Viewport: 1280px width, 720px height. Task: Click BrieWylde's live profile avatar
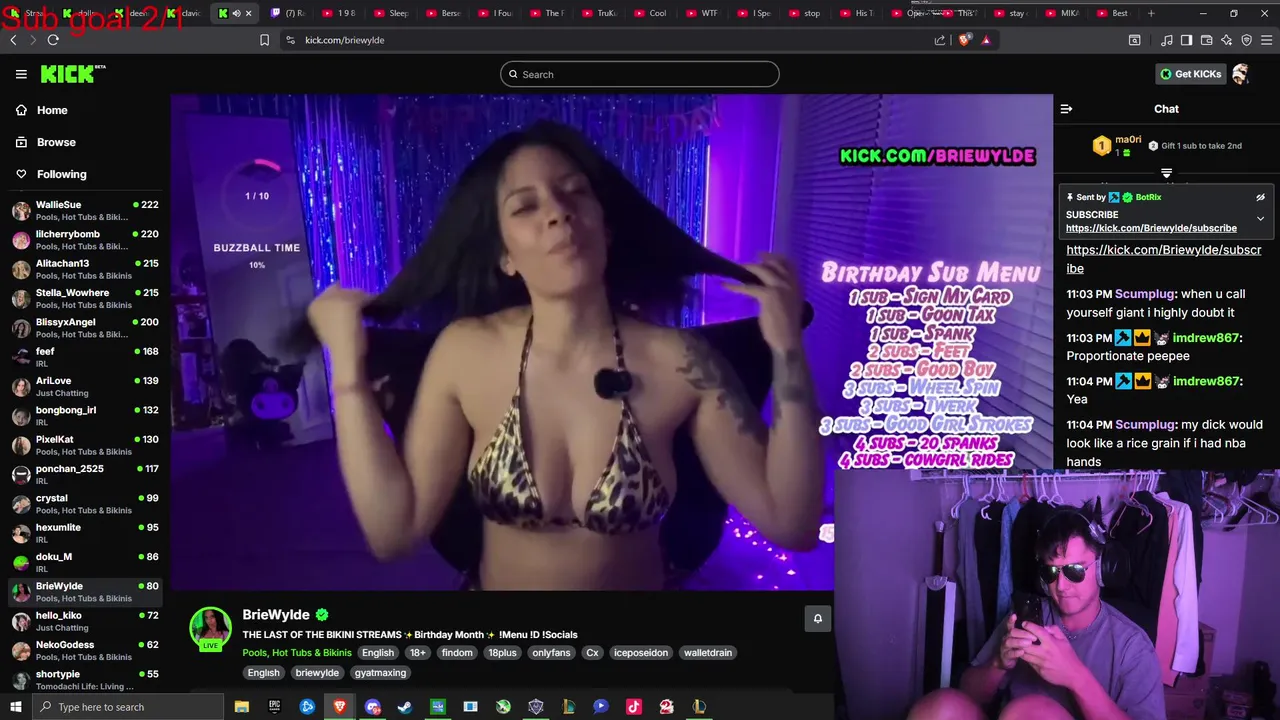point(211,627)
